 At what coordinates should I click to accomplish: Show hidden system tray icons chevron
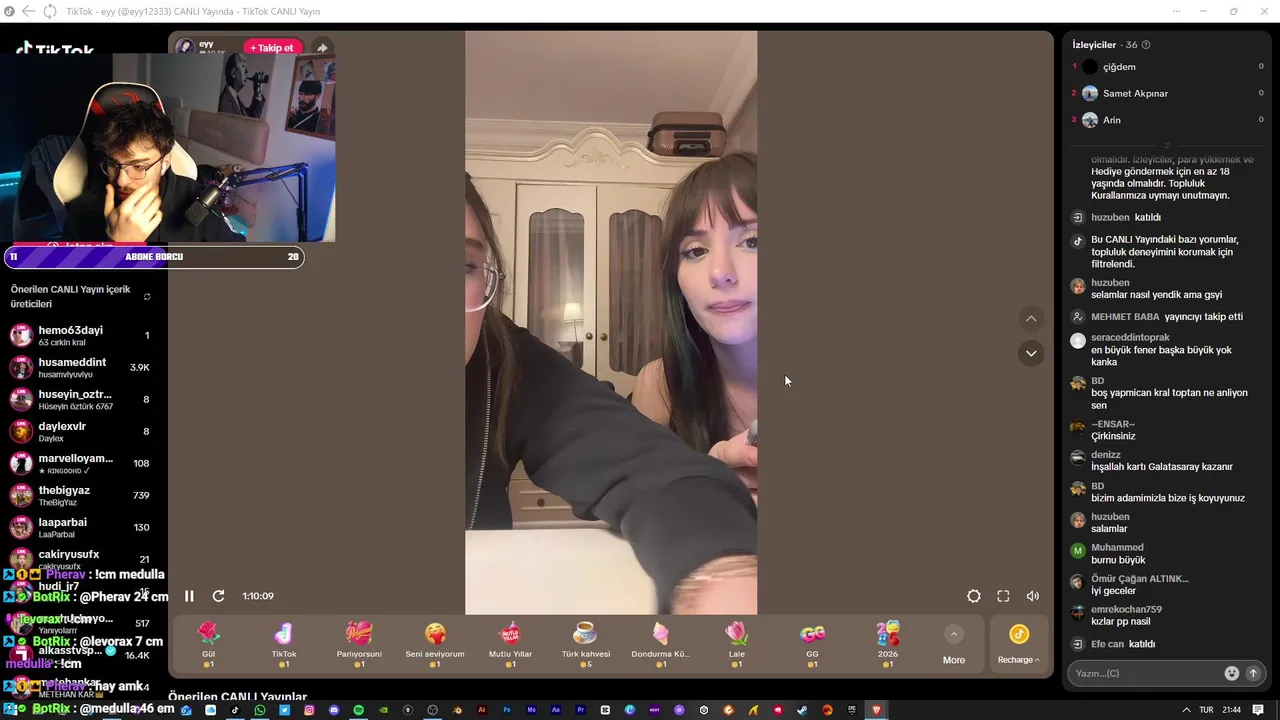click(x=1186, y=710)
